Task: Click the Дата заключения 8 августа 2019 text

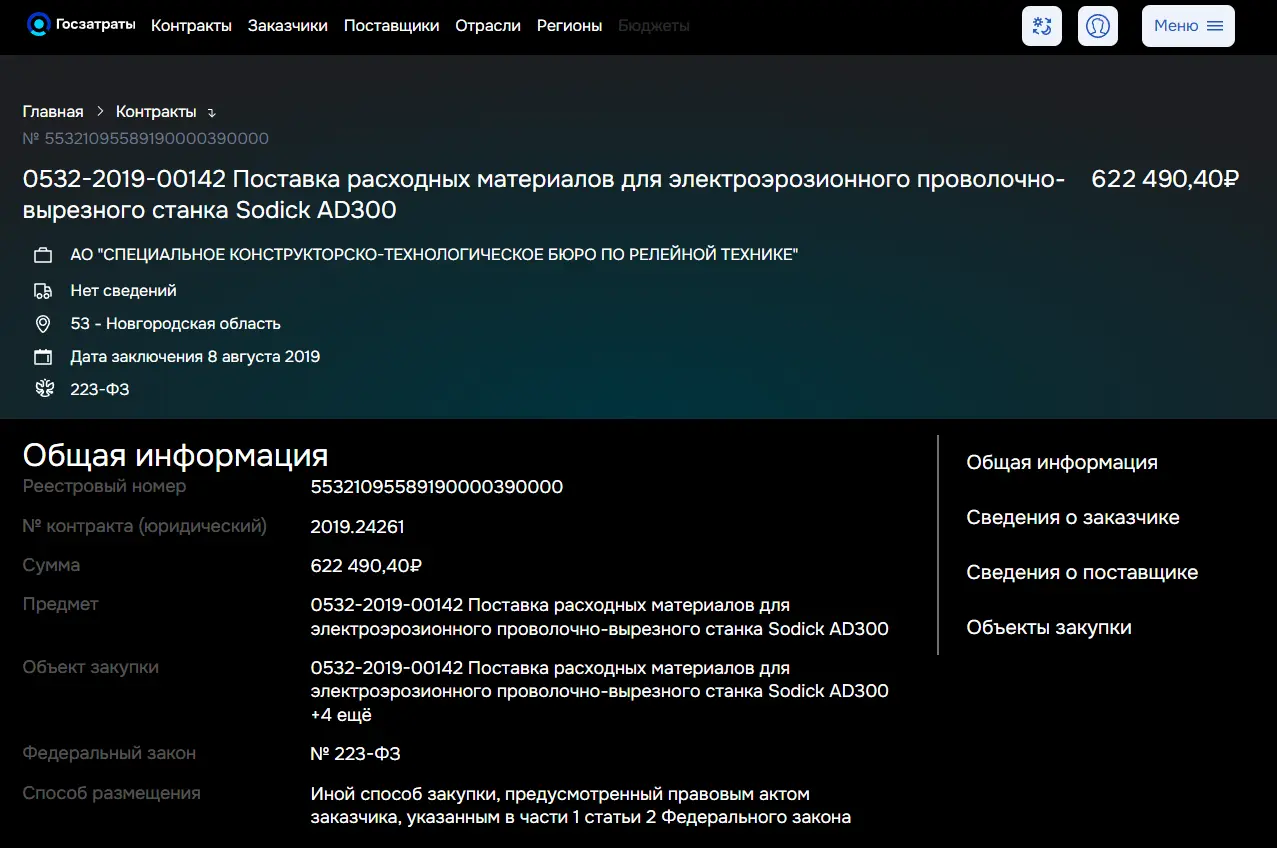Action: tap(195, 357)
